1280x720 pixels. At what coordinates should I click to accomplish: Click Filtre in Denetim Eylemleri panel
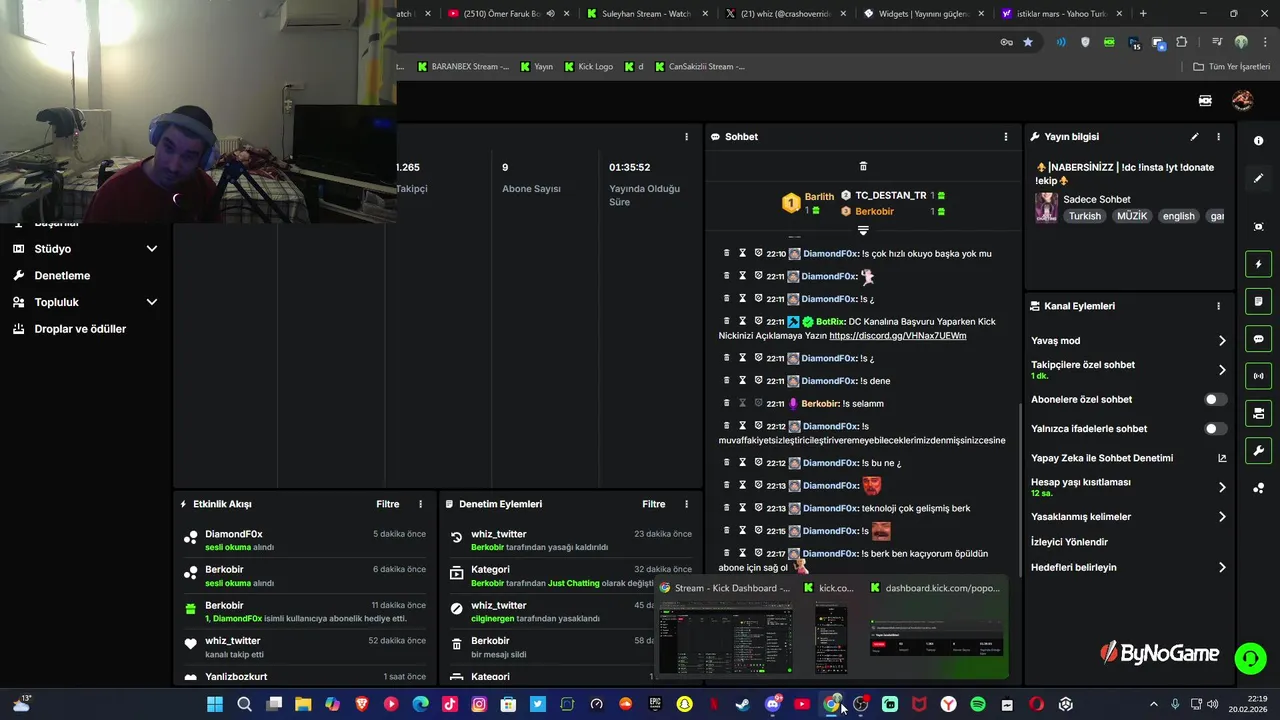(653, 504)
